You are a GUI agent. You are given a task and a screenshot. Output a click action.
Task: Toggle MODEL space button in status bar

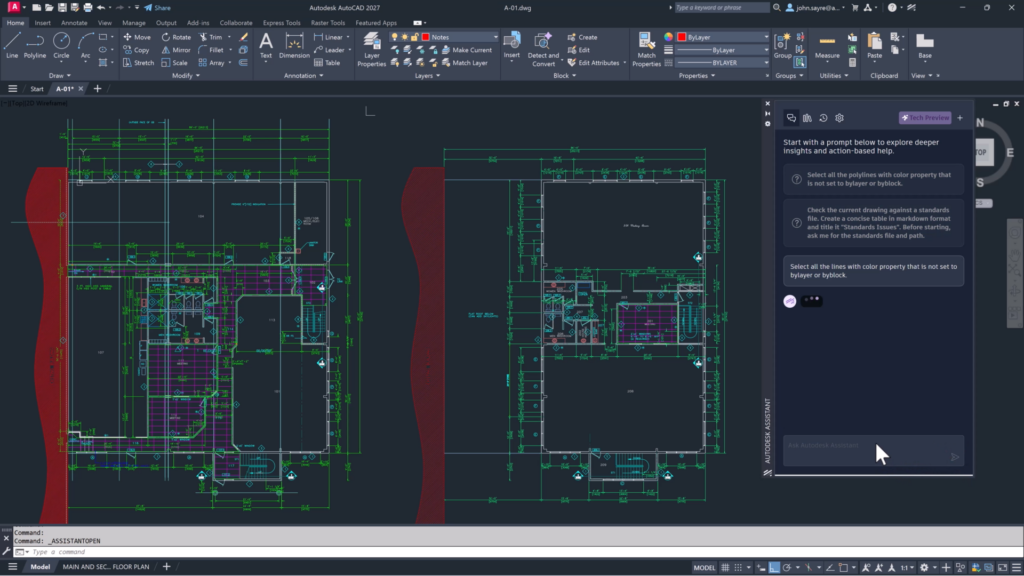pyautogui.click(x=704, y=568)
